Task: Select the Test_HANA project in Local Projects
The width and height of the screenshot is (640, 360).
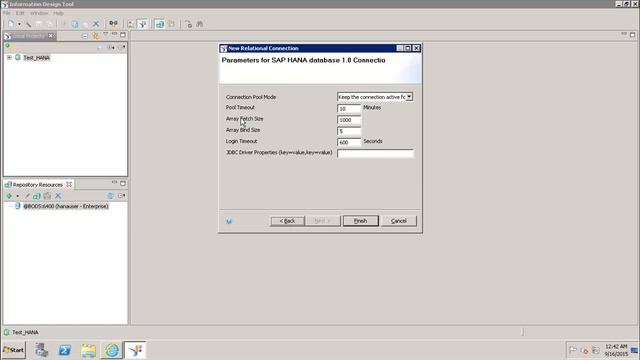Action: coord(36,58)
